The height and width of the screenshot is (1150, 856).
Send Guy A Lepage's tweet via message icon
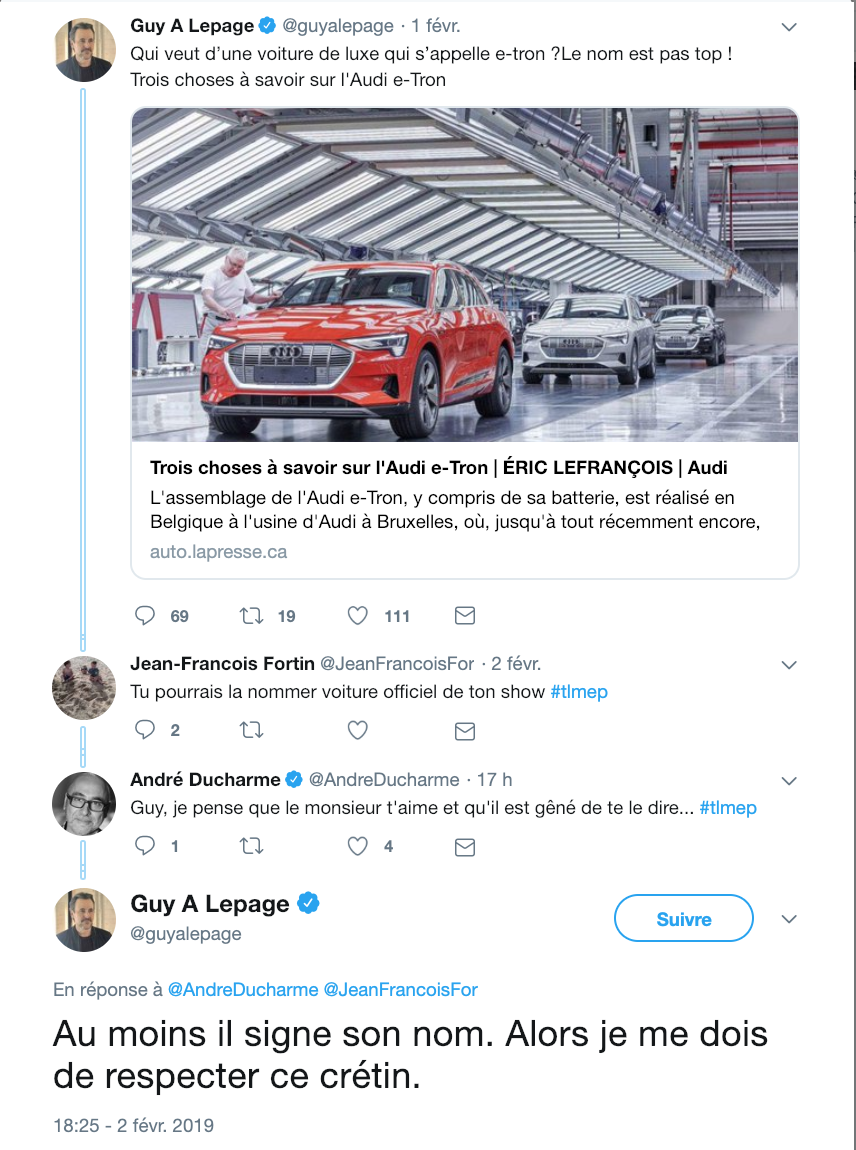pyautogui.click(x=464, y=615)
